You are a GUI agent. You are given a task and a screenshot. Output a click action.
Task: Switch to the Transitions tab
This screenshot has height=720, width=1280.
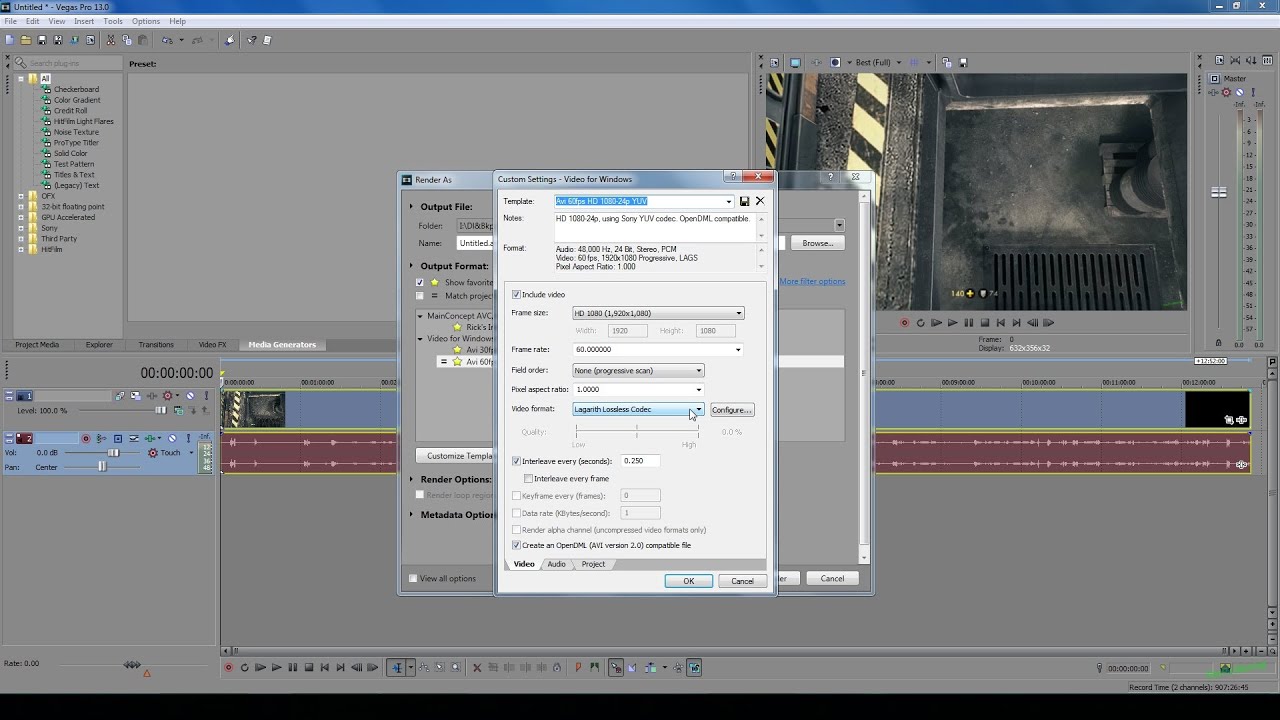156,345
